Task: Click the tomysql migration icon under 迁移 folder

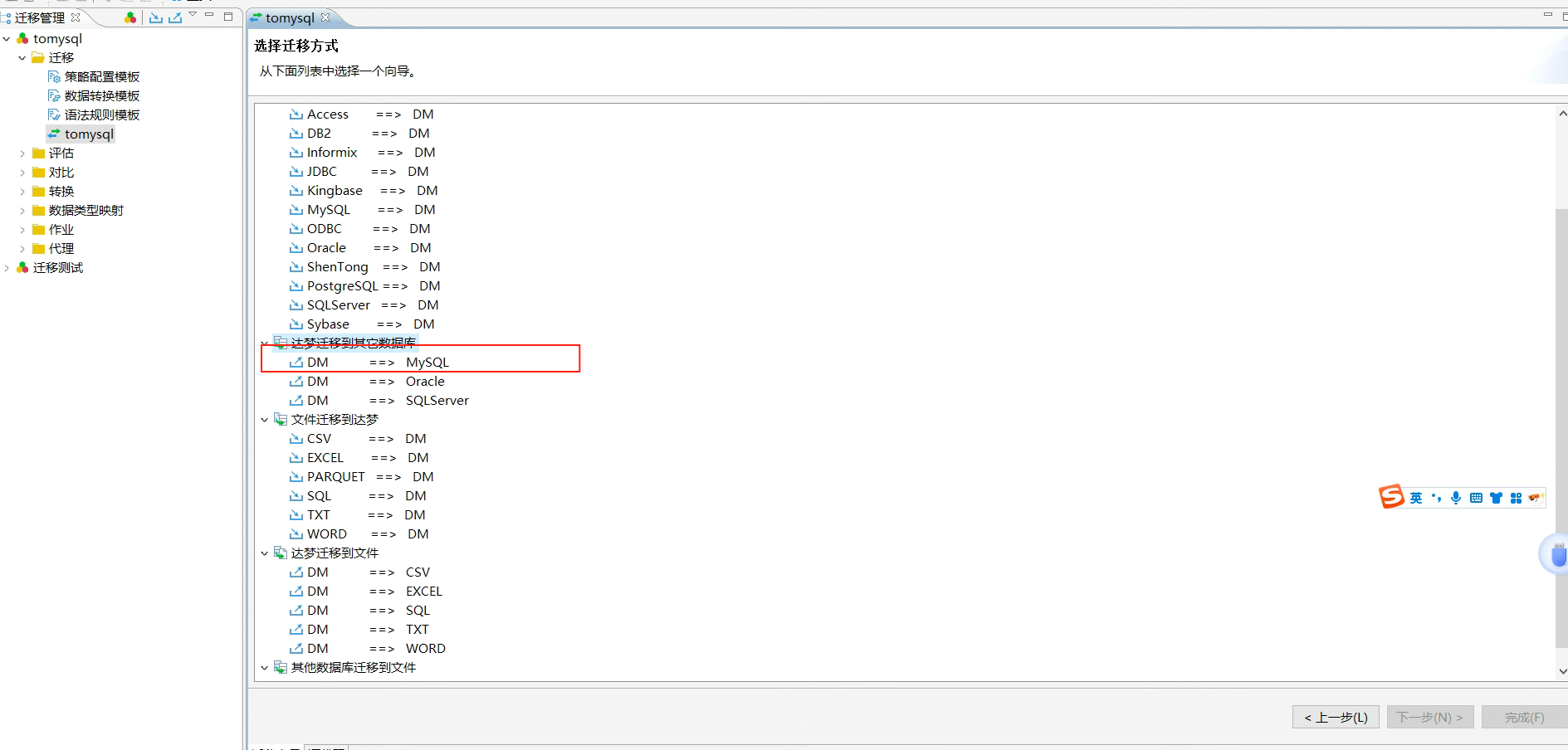Action: coord(54,134)
